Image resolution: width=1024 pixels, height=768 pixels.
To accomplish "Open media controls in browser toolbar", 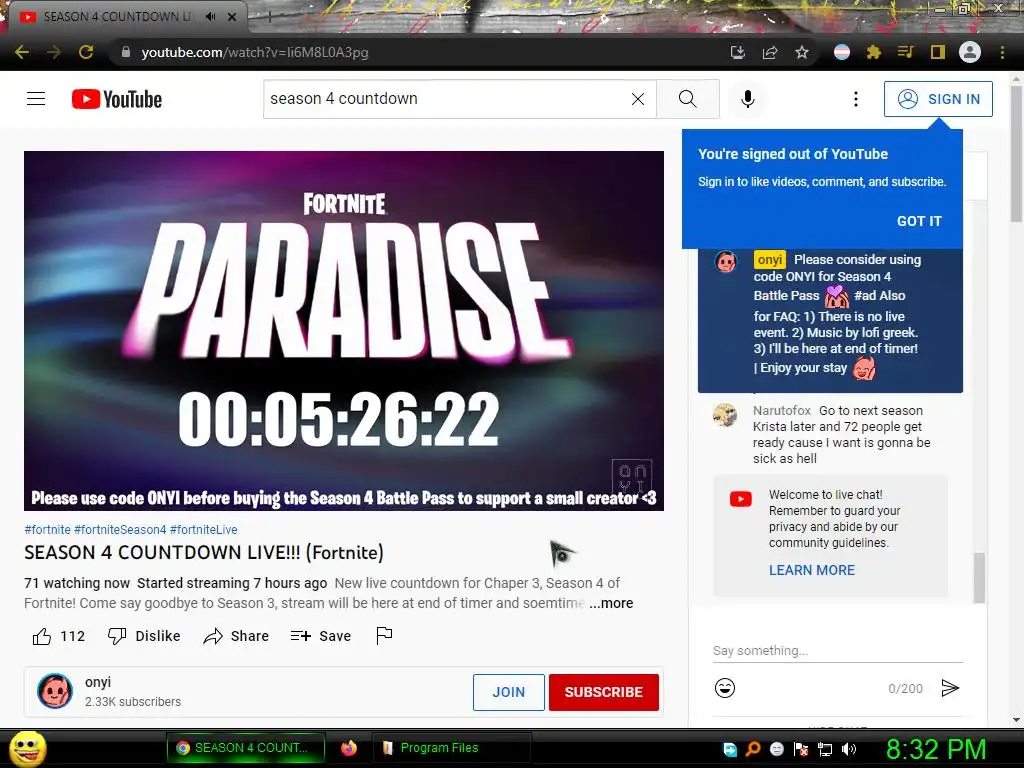I will [905, 52].
